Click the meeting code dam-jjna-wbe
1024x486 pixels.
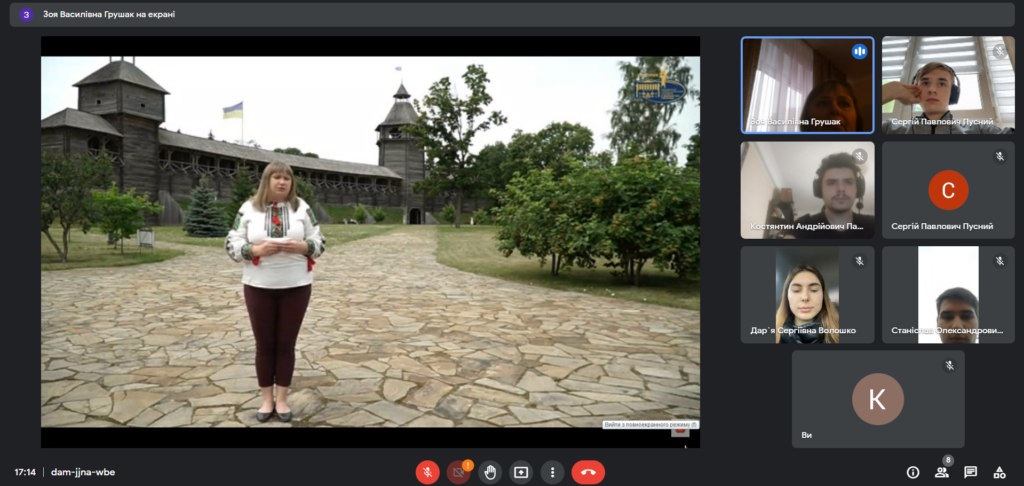tap(83, 472)
